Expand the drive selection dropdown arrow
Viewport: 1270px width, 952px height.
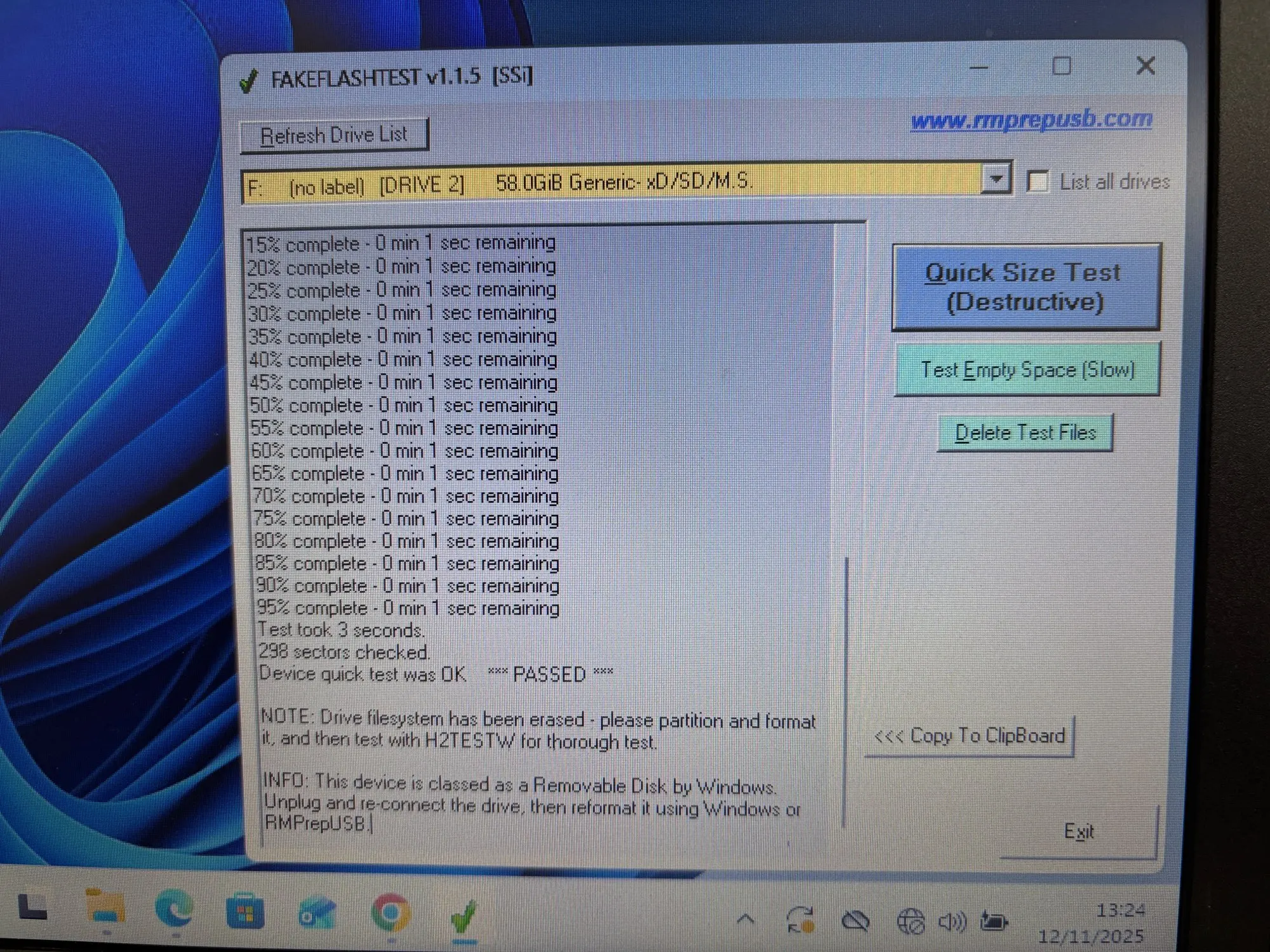996,180
